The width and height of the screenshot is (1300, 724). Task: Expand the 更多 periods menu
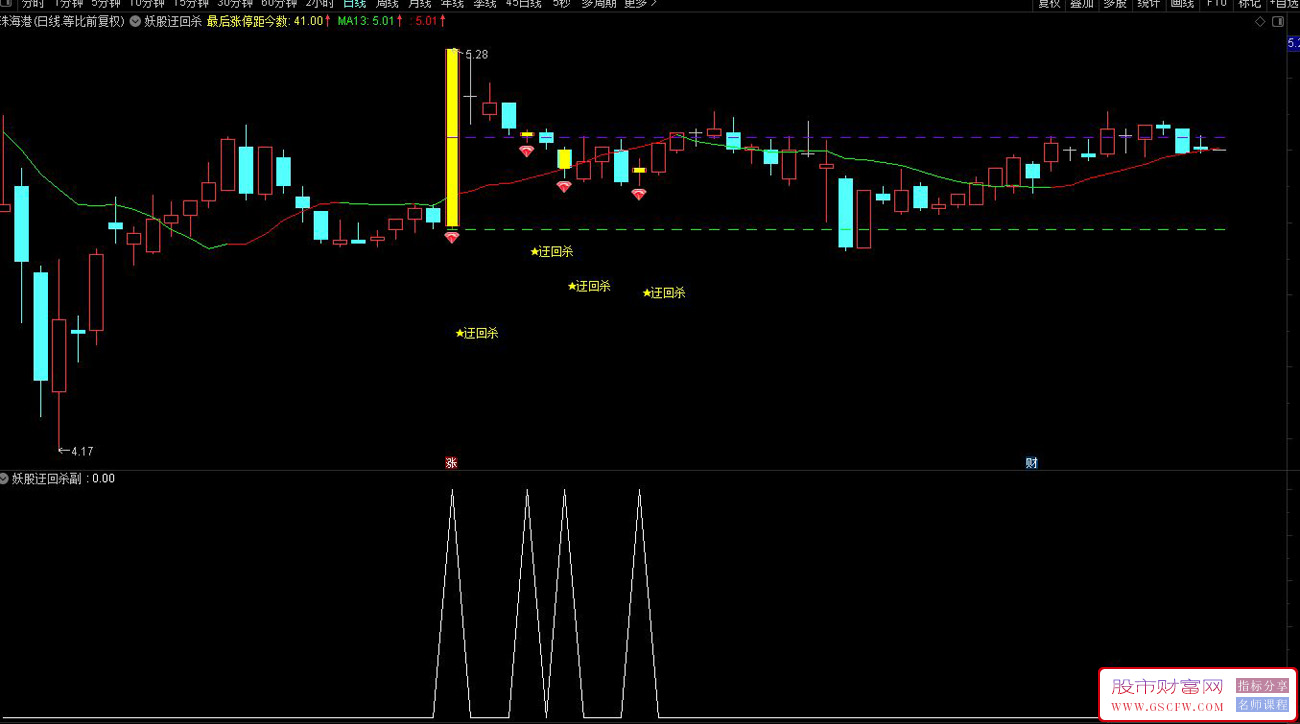[640, 3]
